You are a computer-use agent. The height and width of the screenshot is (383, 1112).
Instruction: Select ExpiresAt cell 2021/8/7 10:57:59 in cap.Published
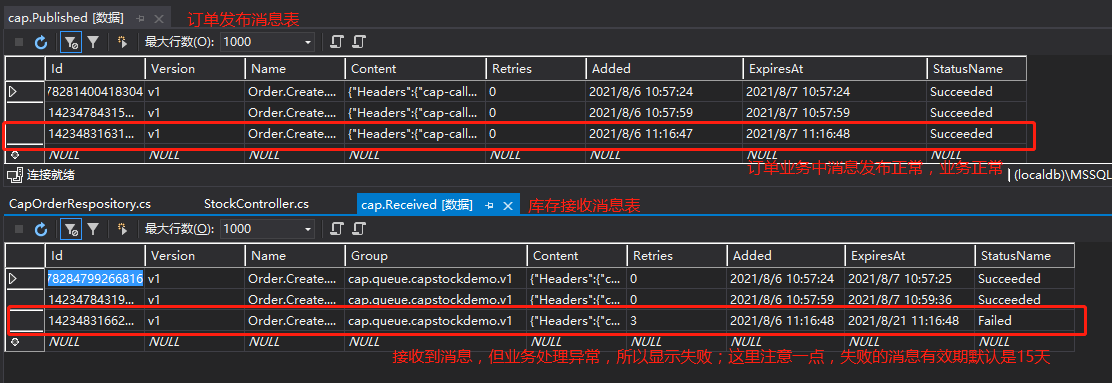tap(834, 113)
